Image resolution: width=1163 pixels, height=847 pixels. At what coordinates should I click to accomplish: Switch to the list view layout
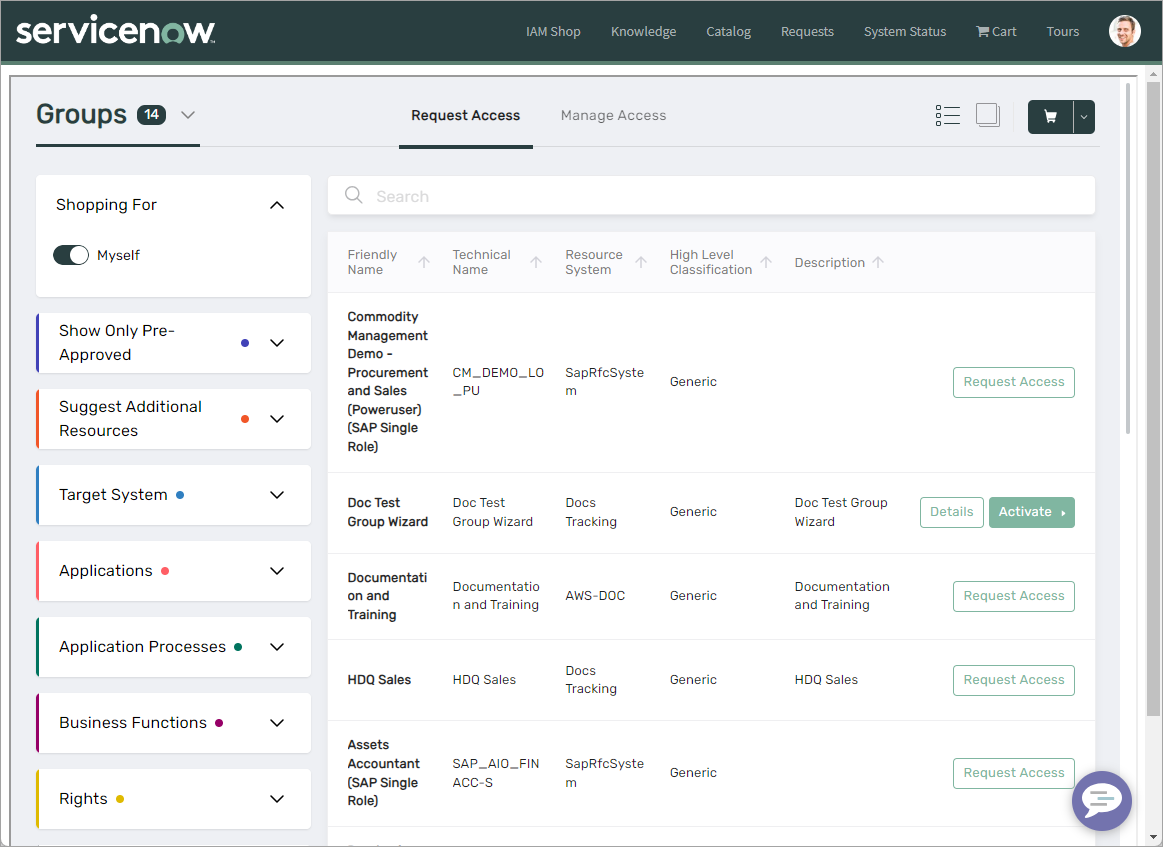coord(947,114)
